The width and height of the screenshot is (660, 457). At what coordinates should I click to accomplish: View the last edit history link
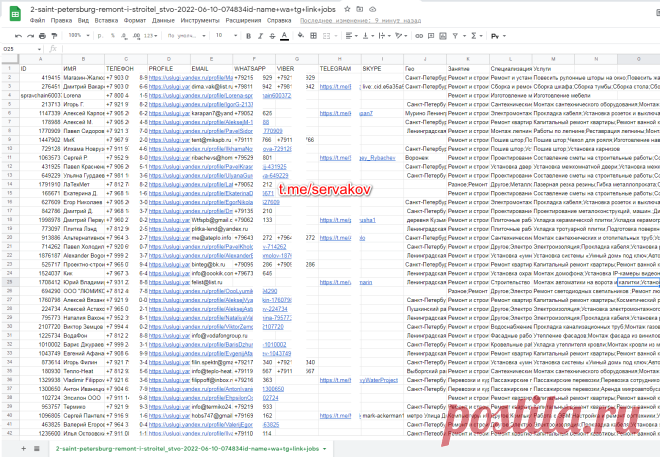[360, 20]
